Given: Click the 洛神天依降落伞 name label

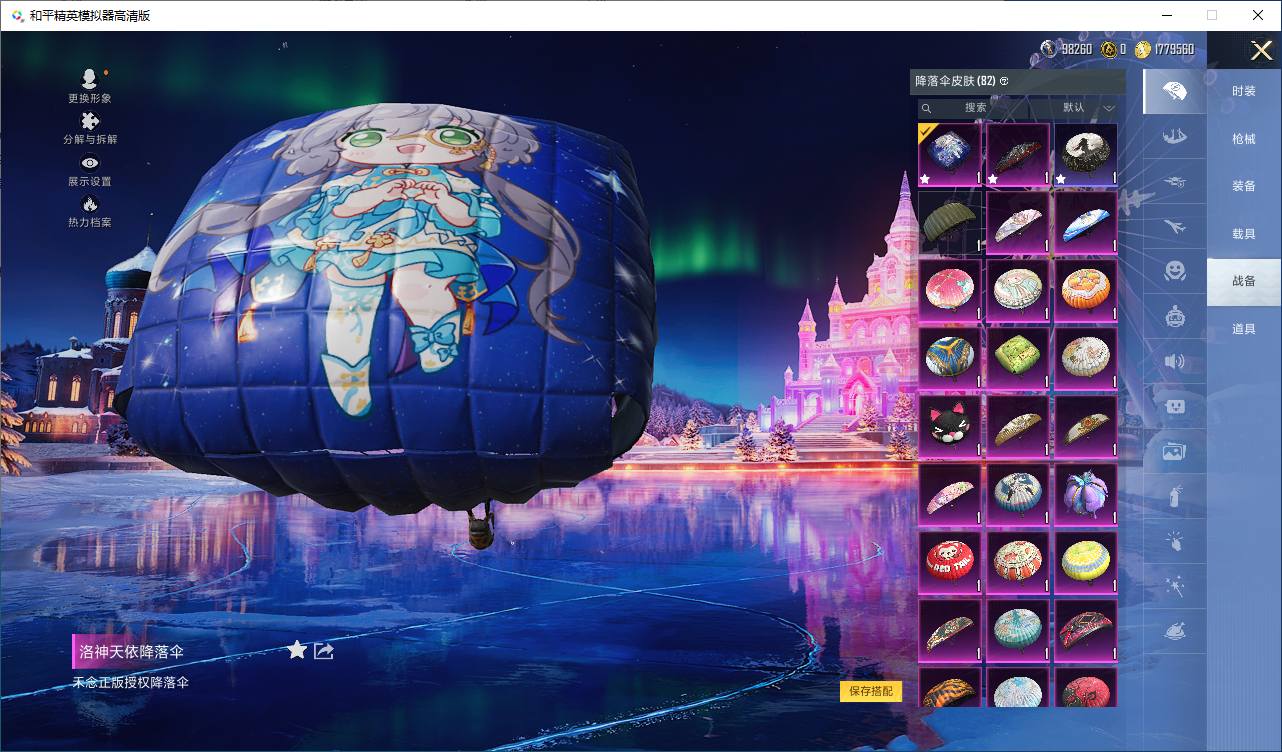Looking at the screenshot, I should click(132, 651).
